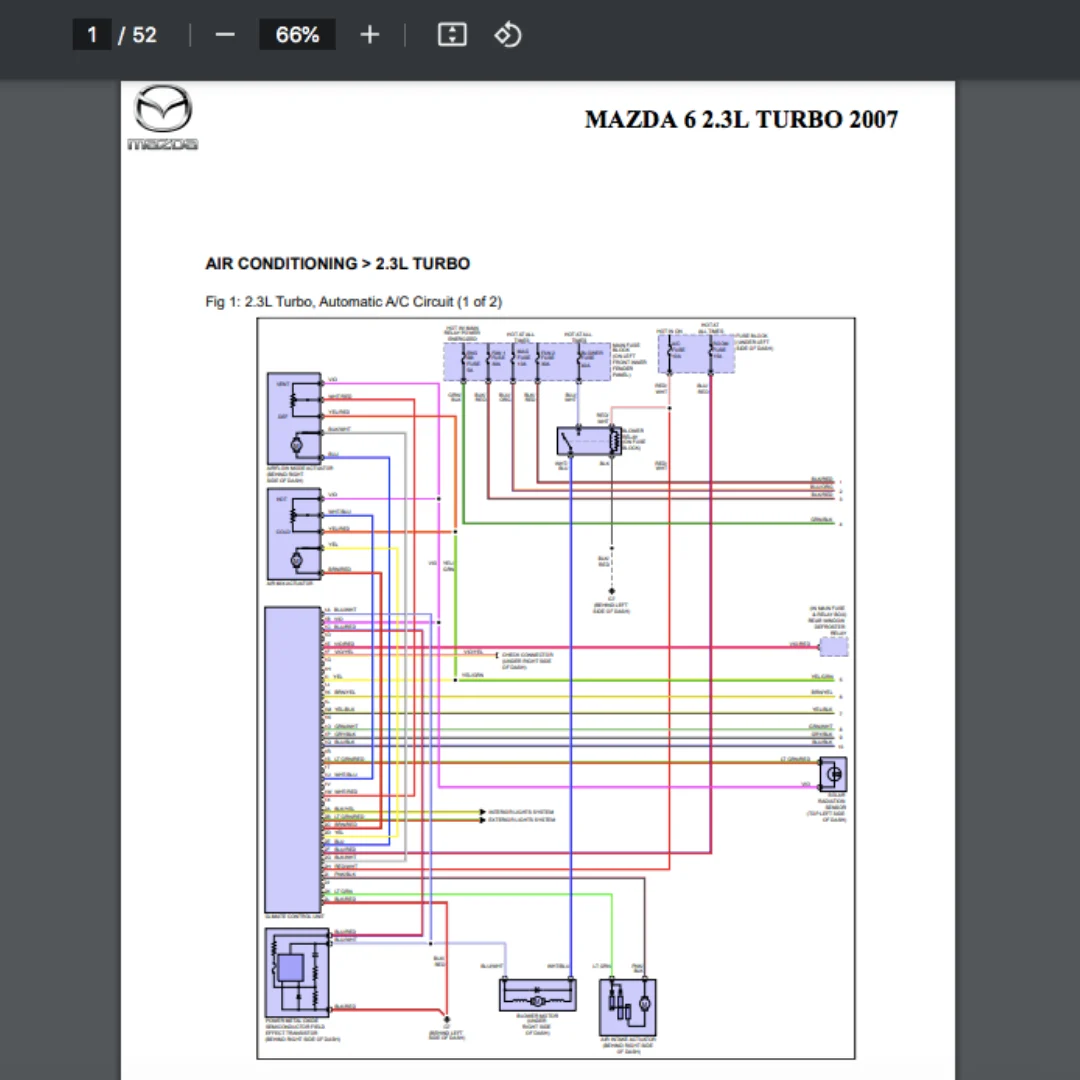Click the blower motor symbol in the diagram
The image size is (1080, 1080).
[x=537, y=995]
